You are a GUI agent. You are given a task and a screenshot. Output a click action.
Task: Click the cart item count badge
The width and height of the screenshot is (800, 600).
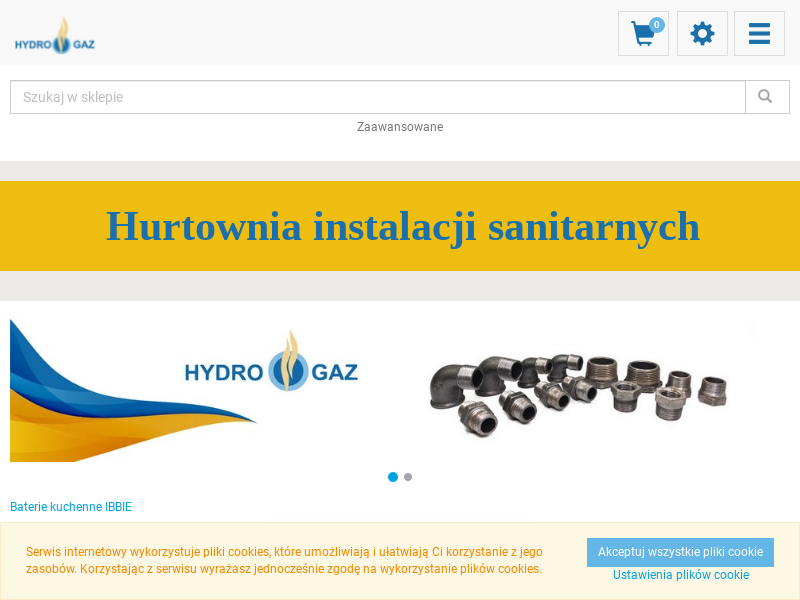click(x=657, y=24)
